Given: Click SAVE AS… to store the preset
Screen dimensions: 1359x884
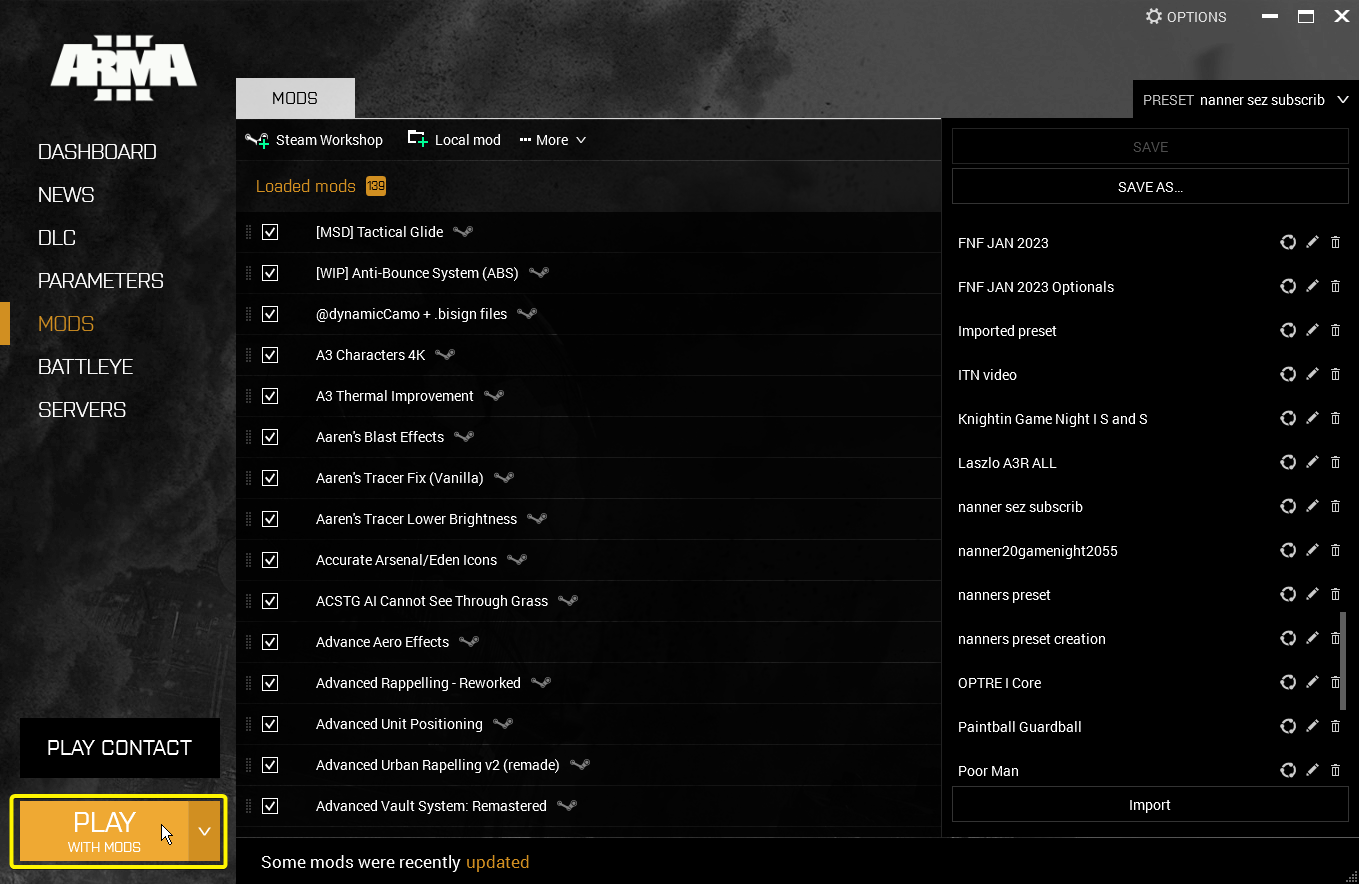Looking at the screenshot, I should click(1150, 186).
